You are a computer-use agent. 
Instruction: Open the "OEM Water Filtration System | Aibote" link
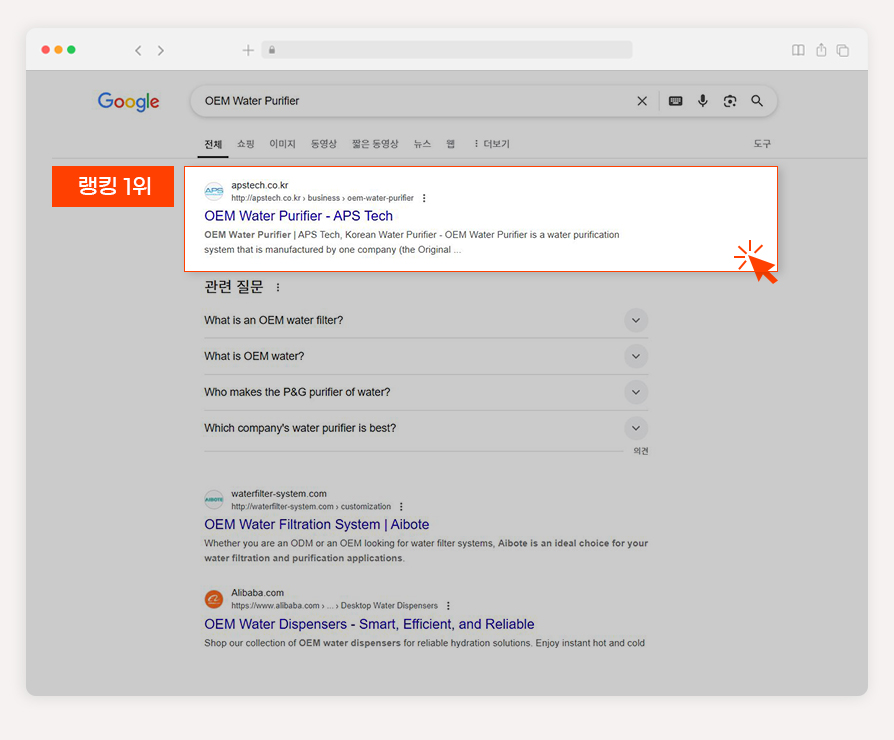(316, 524)
